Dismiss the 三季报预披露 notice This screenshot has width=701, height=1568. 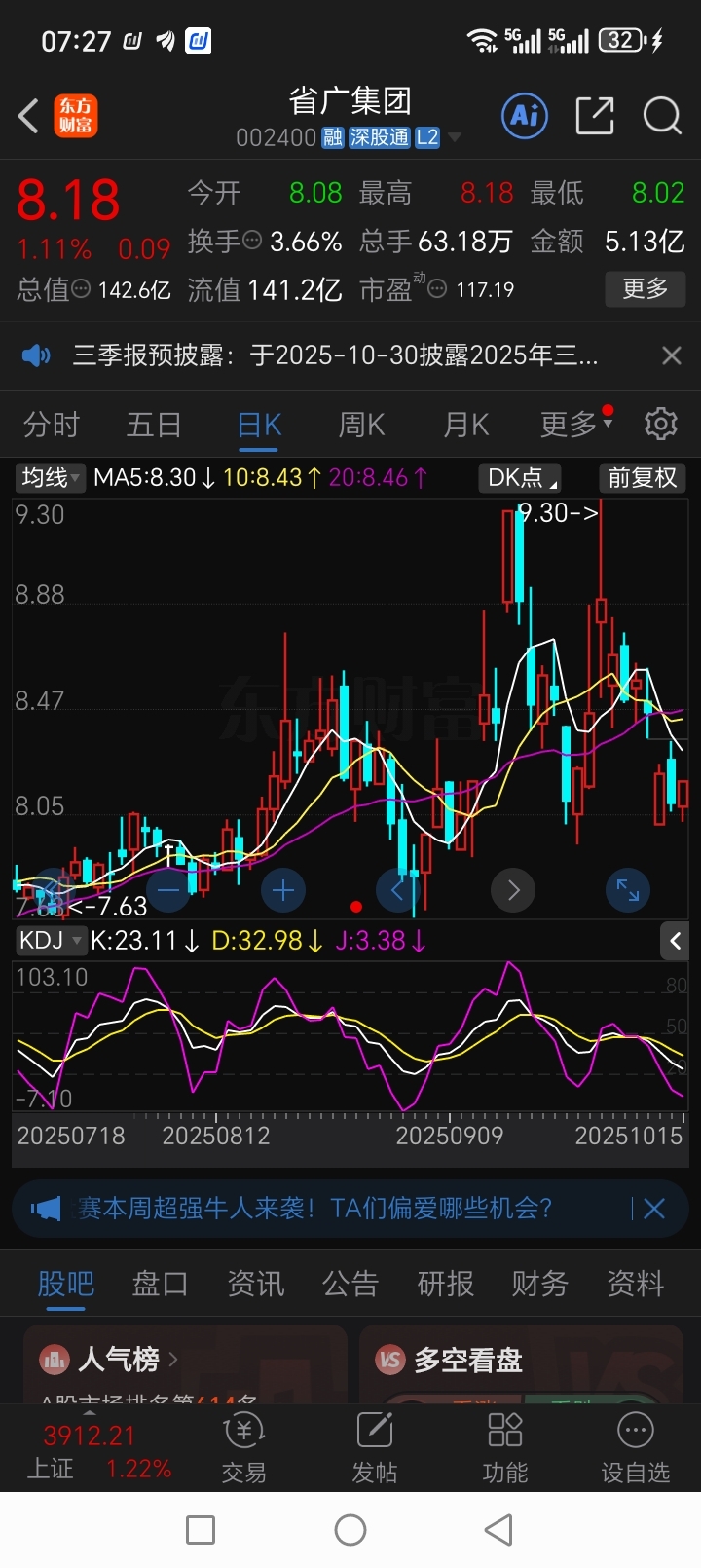671,355
